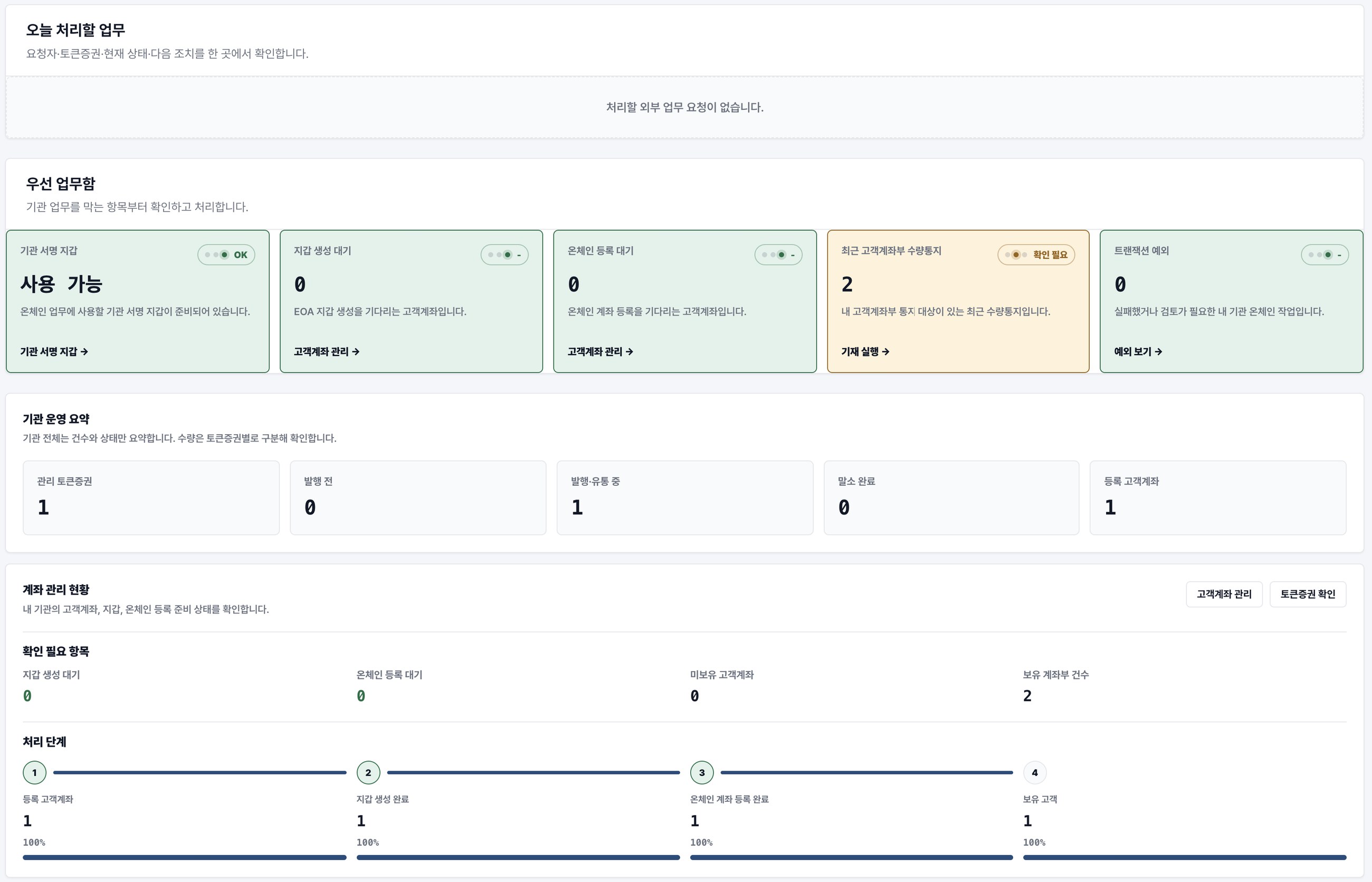This screenshot has height=882, width=1372.
Task: Click status indicator on 지갑 생성 대기 card
Action: coord(504,255)
